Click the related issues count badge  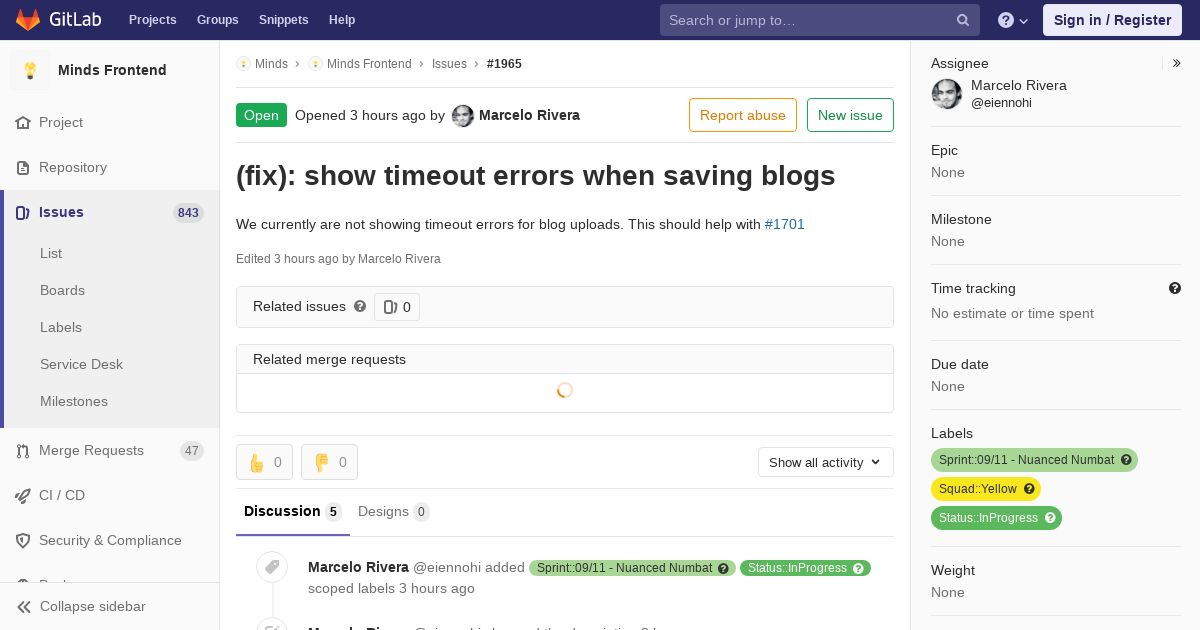click(397, 307)
